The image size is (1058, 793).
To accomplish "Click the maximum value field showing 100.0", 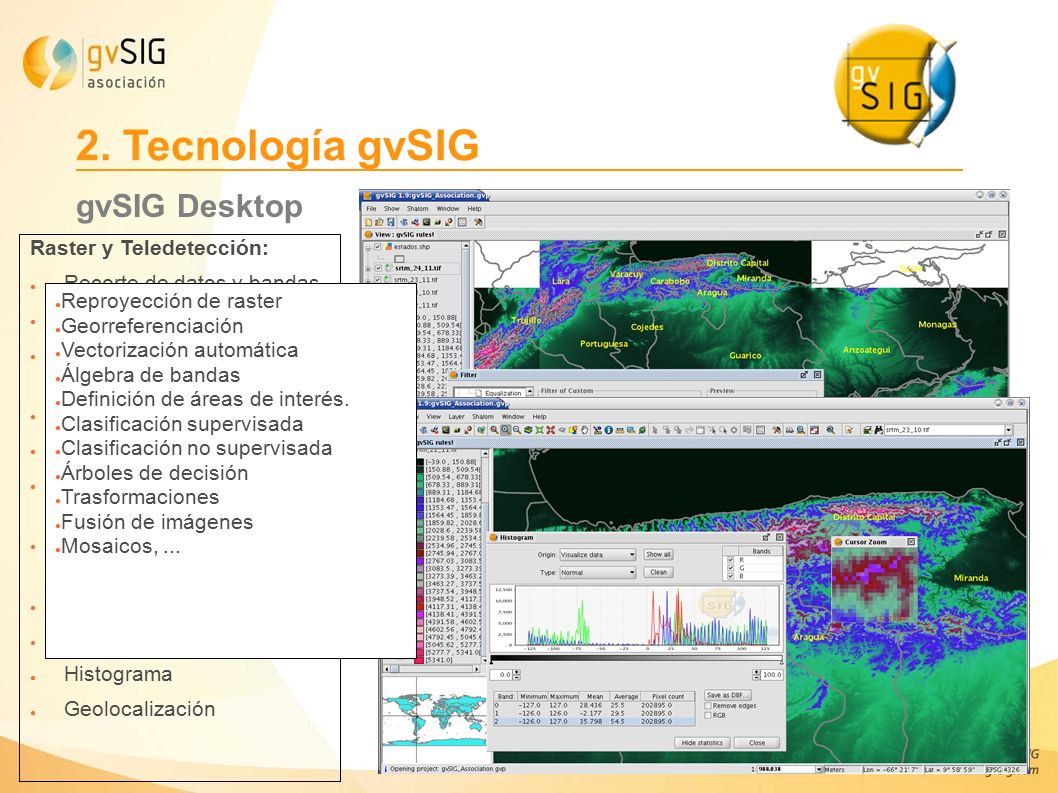I will click(773, 675).
